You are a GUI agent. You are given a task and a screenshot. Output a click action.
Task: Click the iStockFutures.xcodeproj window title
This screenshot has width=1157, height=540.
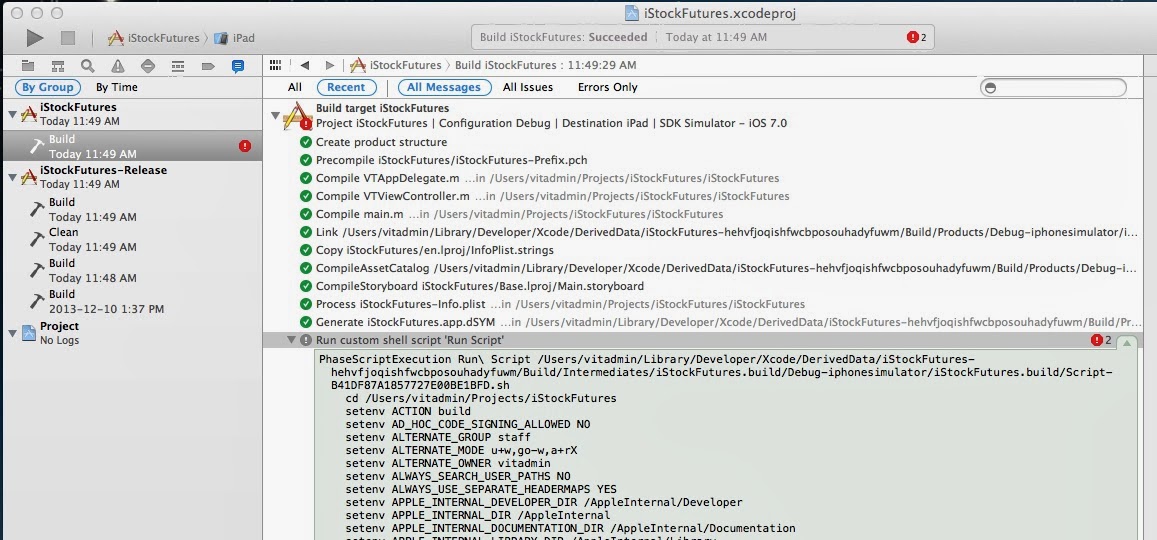coord(720,13)
